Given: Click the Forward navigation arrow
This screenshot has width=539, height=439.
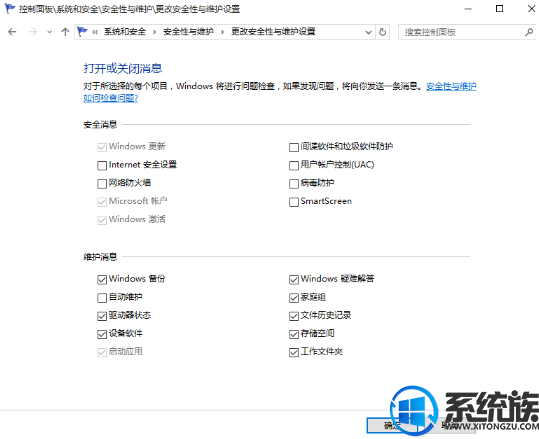Looking at the screenshot, I should [x=33, y=32].
